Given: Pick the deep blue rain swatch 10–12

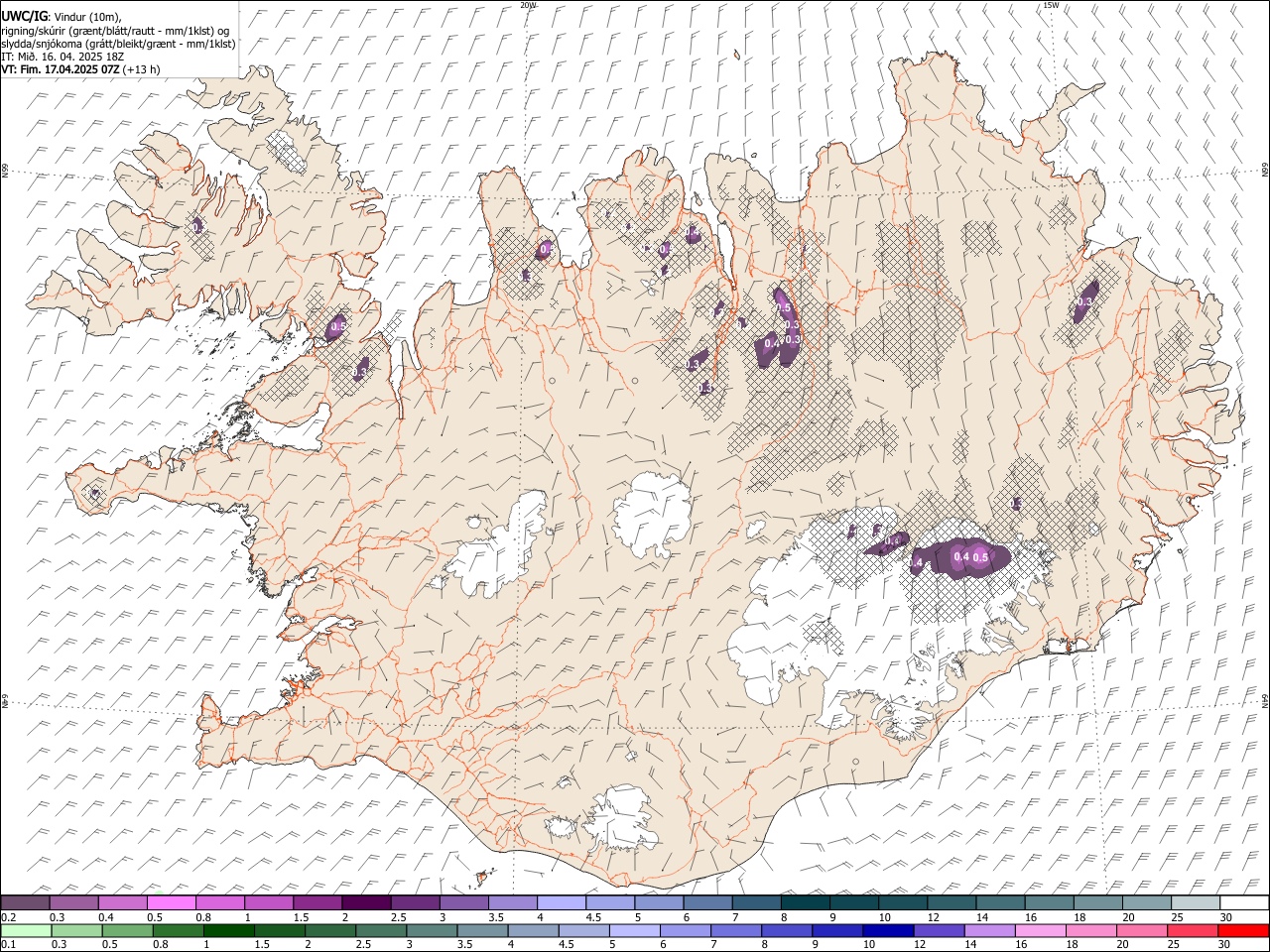Looking at the screenshot, I should [888, 931].
